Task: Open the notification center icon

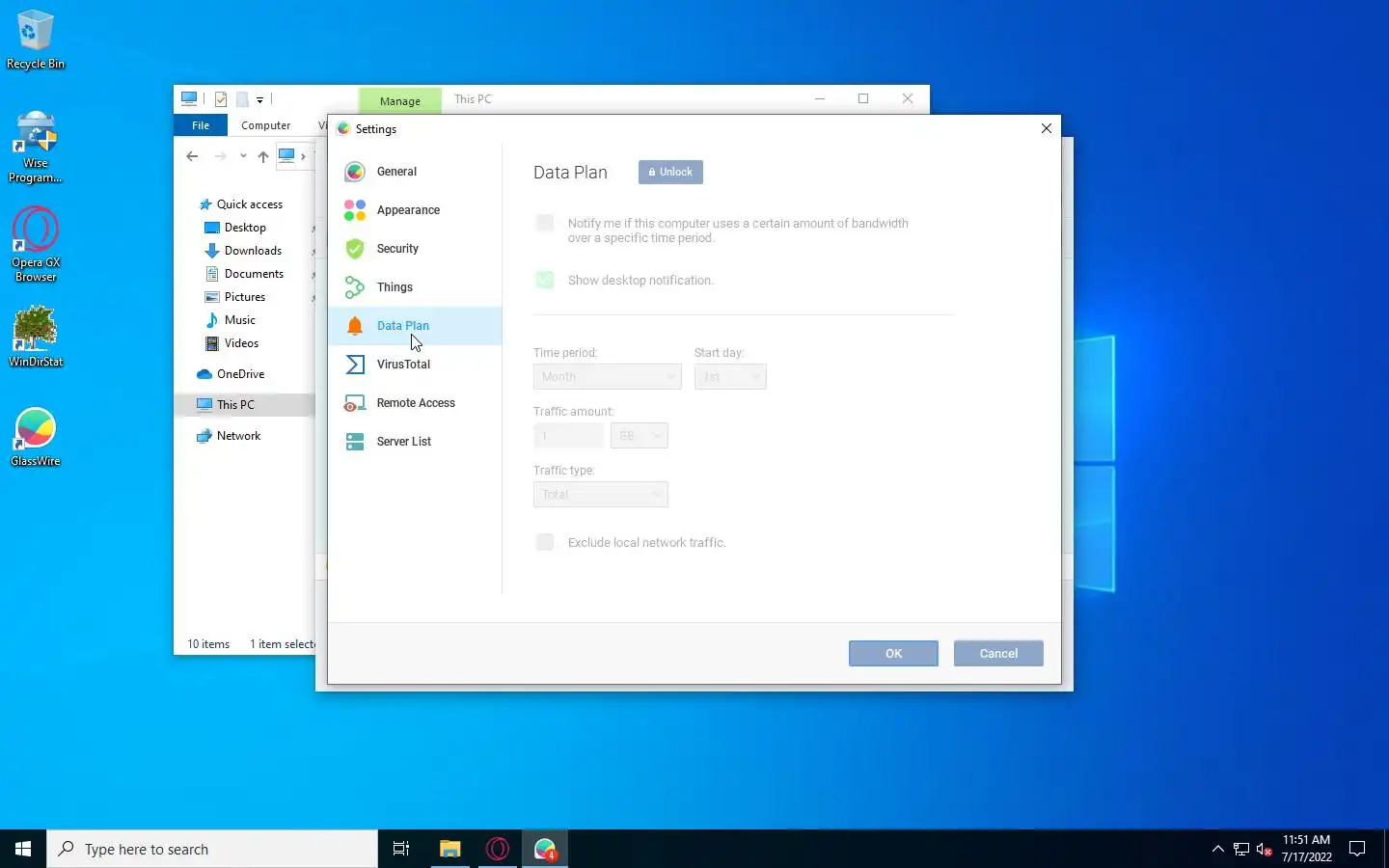Action: (1357, 849)
